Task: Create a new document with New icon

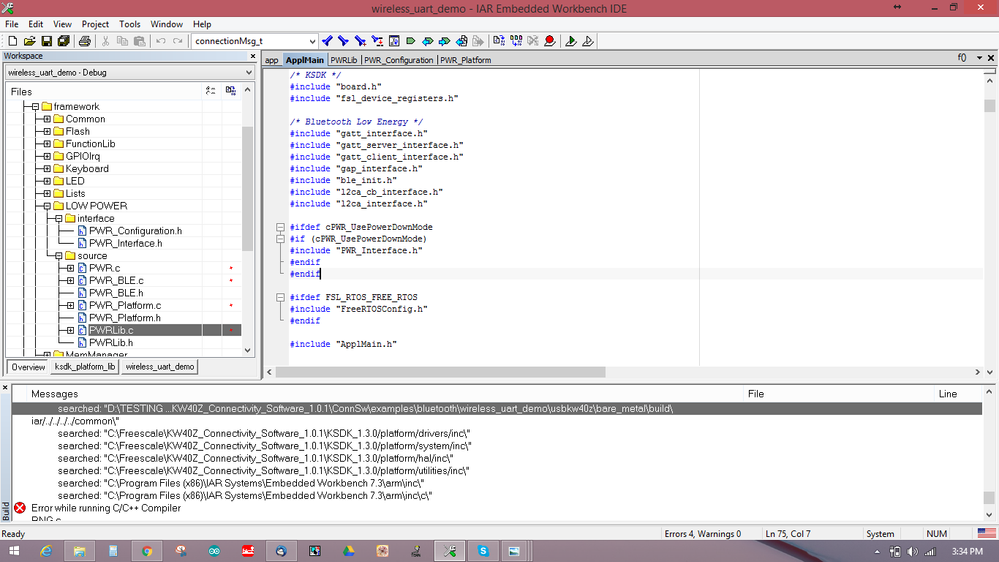Action: coord(12,41)
